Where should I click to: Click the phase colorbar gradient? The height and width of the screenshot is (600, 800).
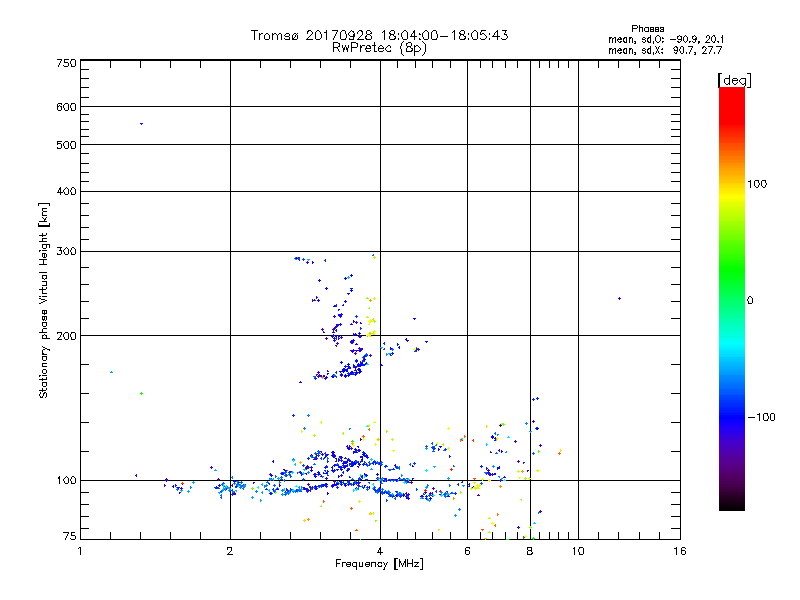click(x=732, y=299)
